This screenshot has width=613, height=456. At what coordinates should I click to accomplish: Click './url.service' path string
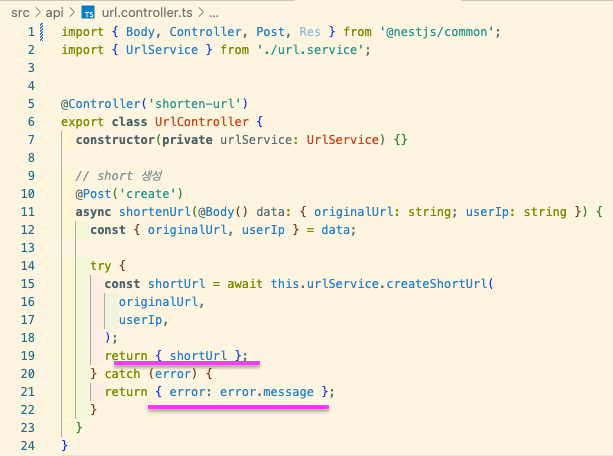(x=310, y=50)
